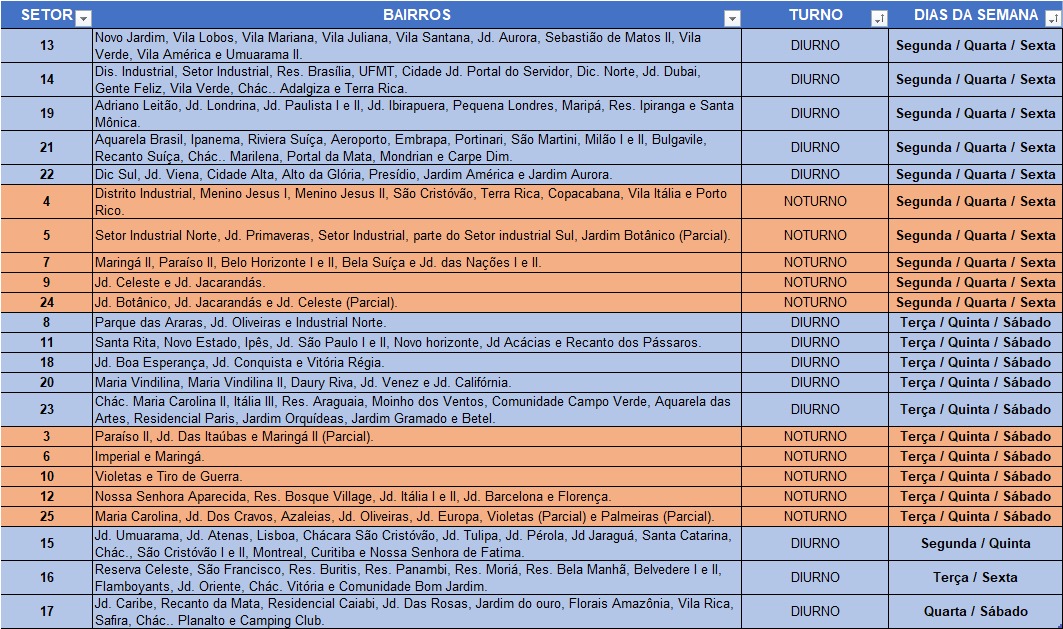This screenshot has height=629, width=1063.
Task: Select the Imperial e Maringá cell
Action: 416,457
